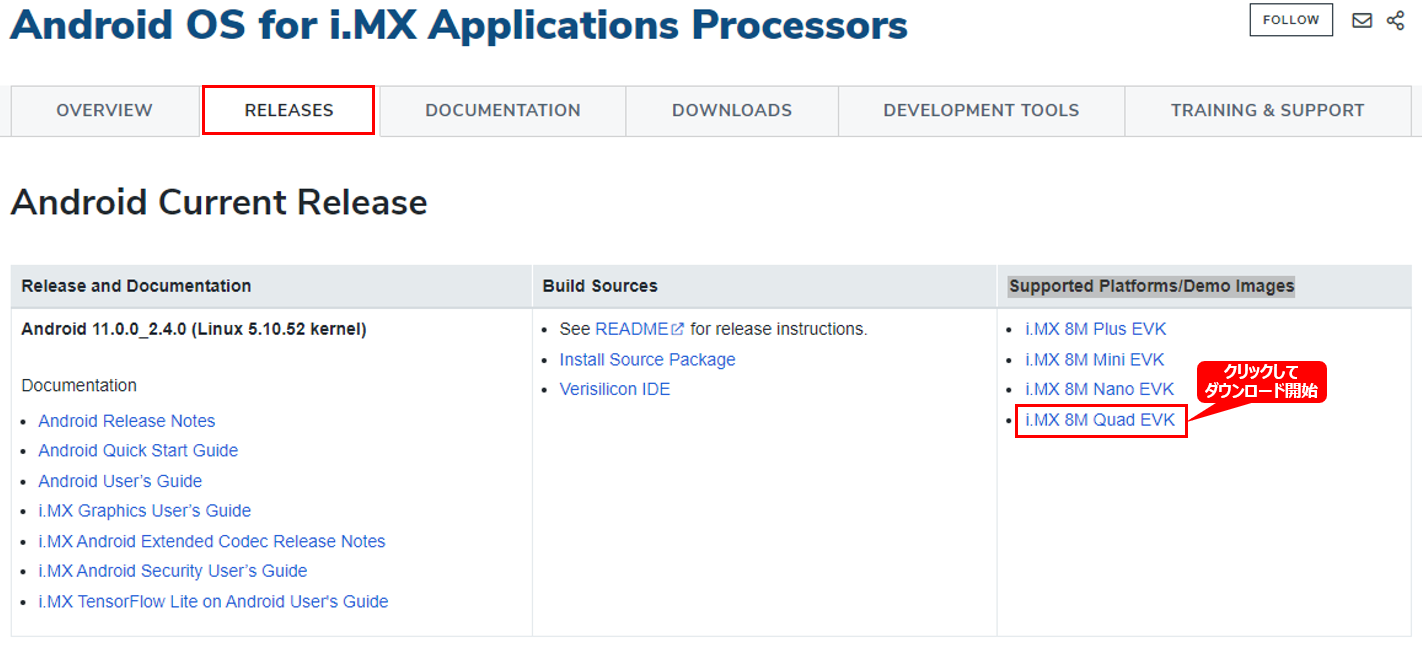The width and height of the screenshot is (1422, 646).
Task: Click the share icon
Action: pos(1395,20)
